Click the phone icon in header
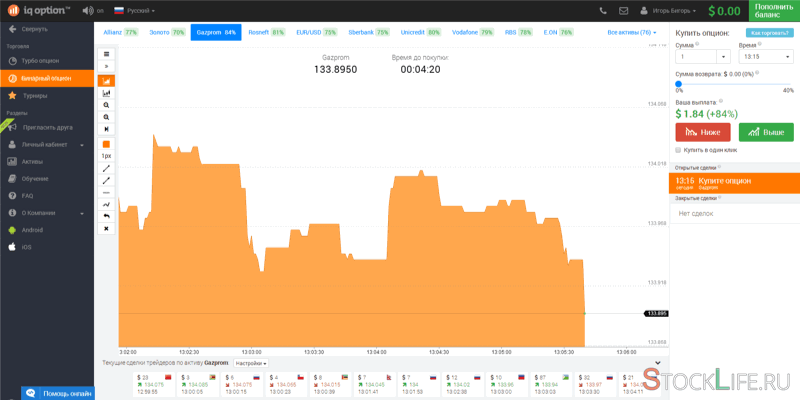The height and width of the screenshot is (400, 800). point(603,10)
